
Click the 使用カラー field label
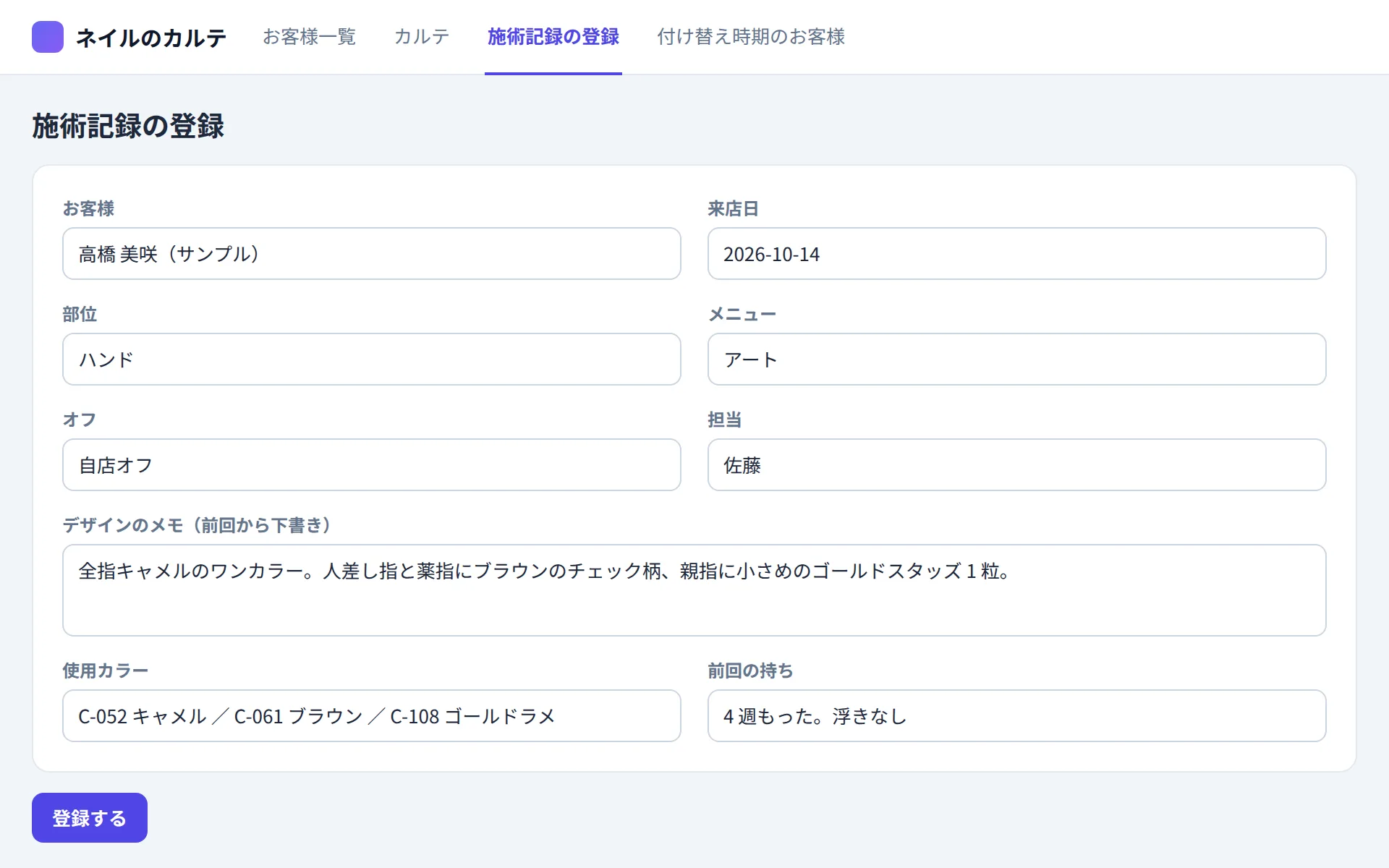coord(106,671)
